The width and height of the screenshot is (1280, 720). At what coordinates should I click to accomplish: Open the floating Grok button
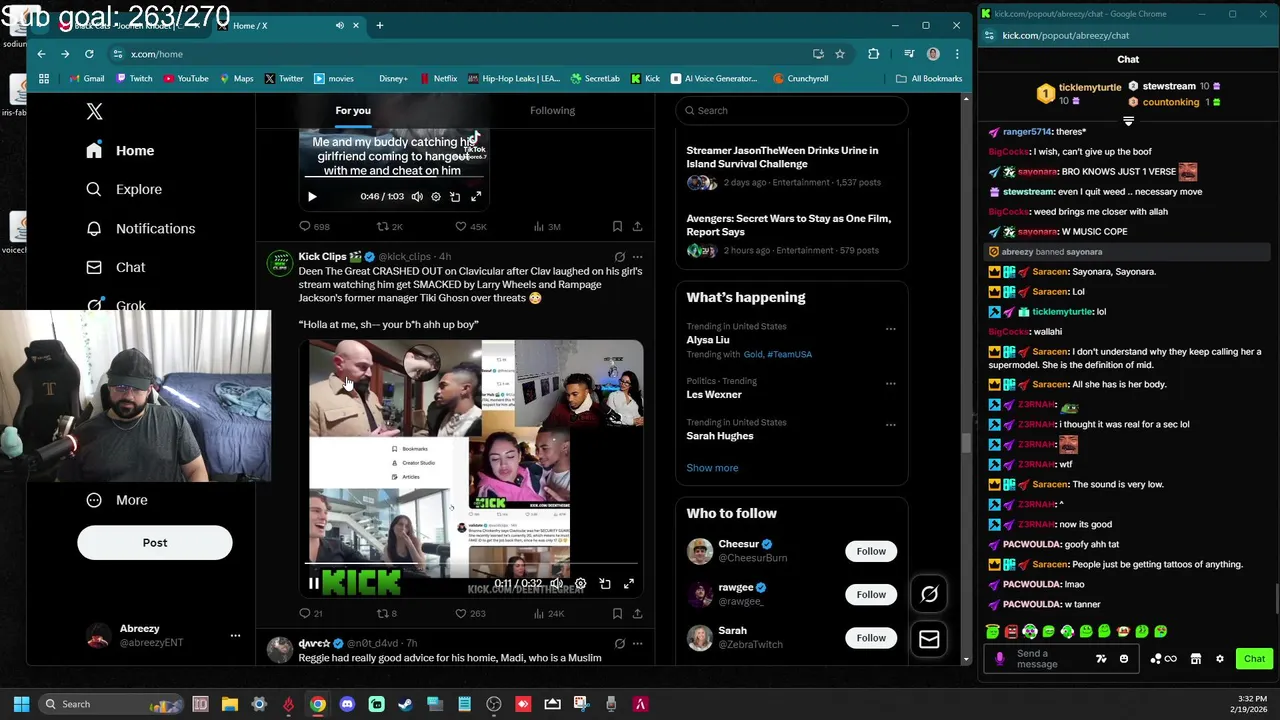click(x=929, y=595)
